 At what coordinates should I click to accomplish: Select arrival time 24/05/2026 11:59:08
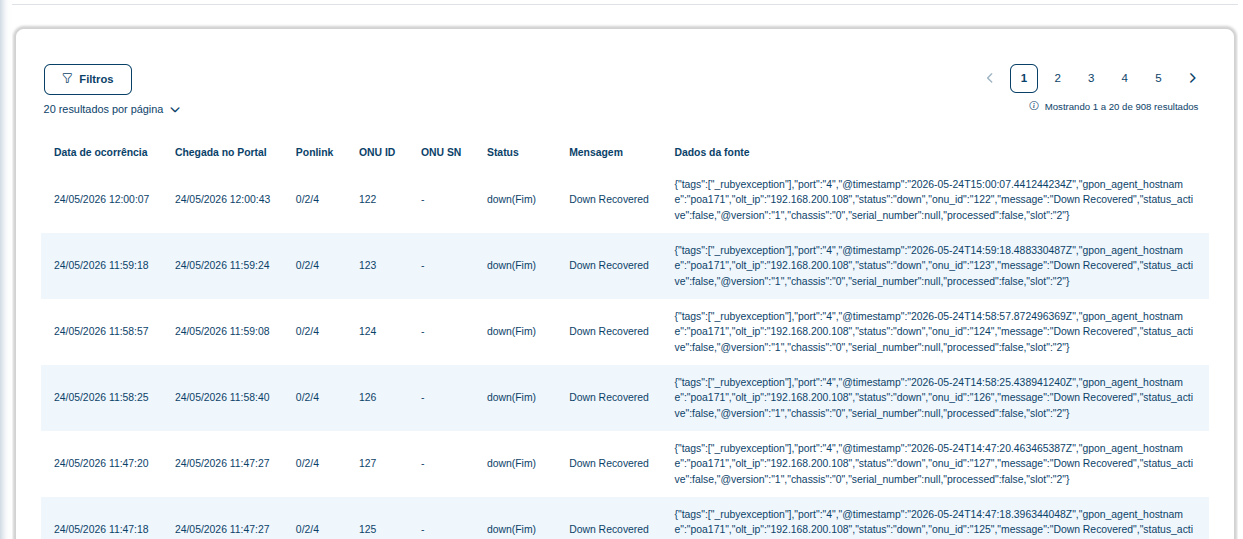[223, 331]
